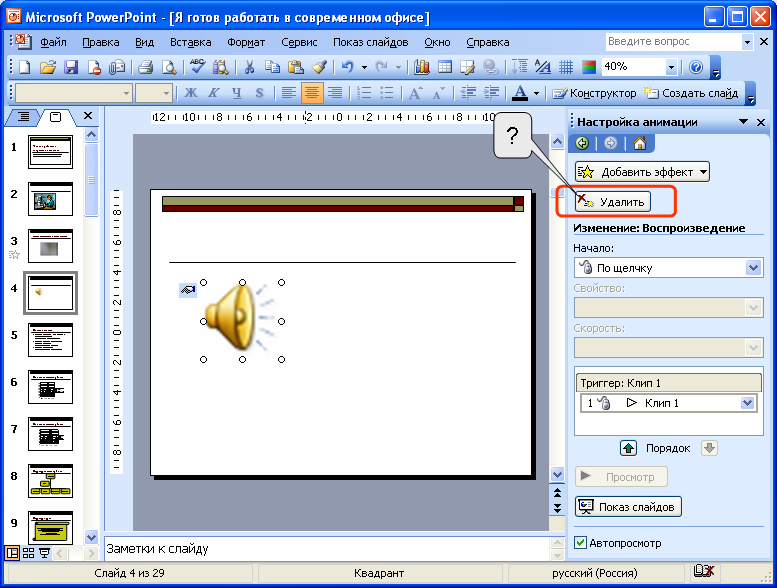Select the Format Painter brush icon
This screenshot has height=588, width=777.
[319, 67]
